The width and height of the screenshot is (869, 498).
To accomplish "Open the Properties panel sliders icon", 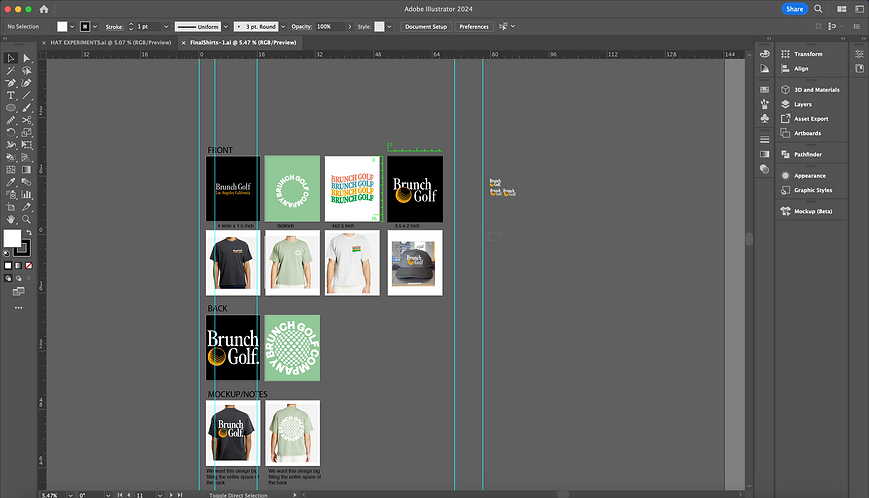I will click(x=859, y=54).
